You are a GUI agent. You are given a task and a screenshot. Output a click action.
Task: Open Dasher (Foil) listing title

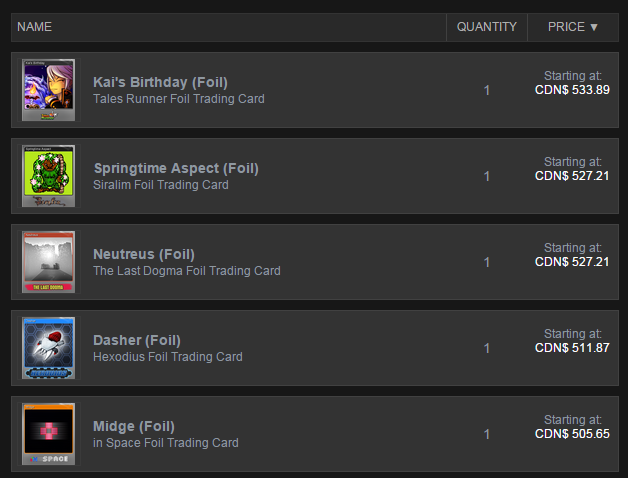coord(137,340)
